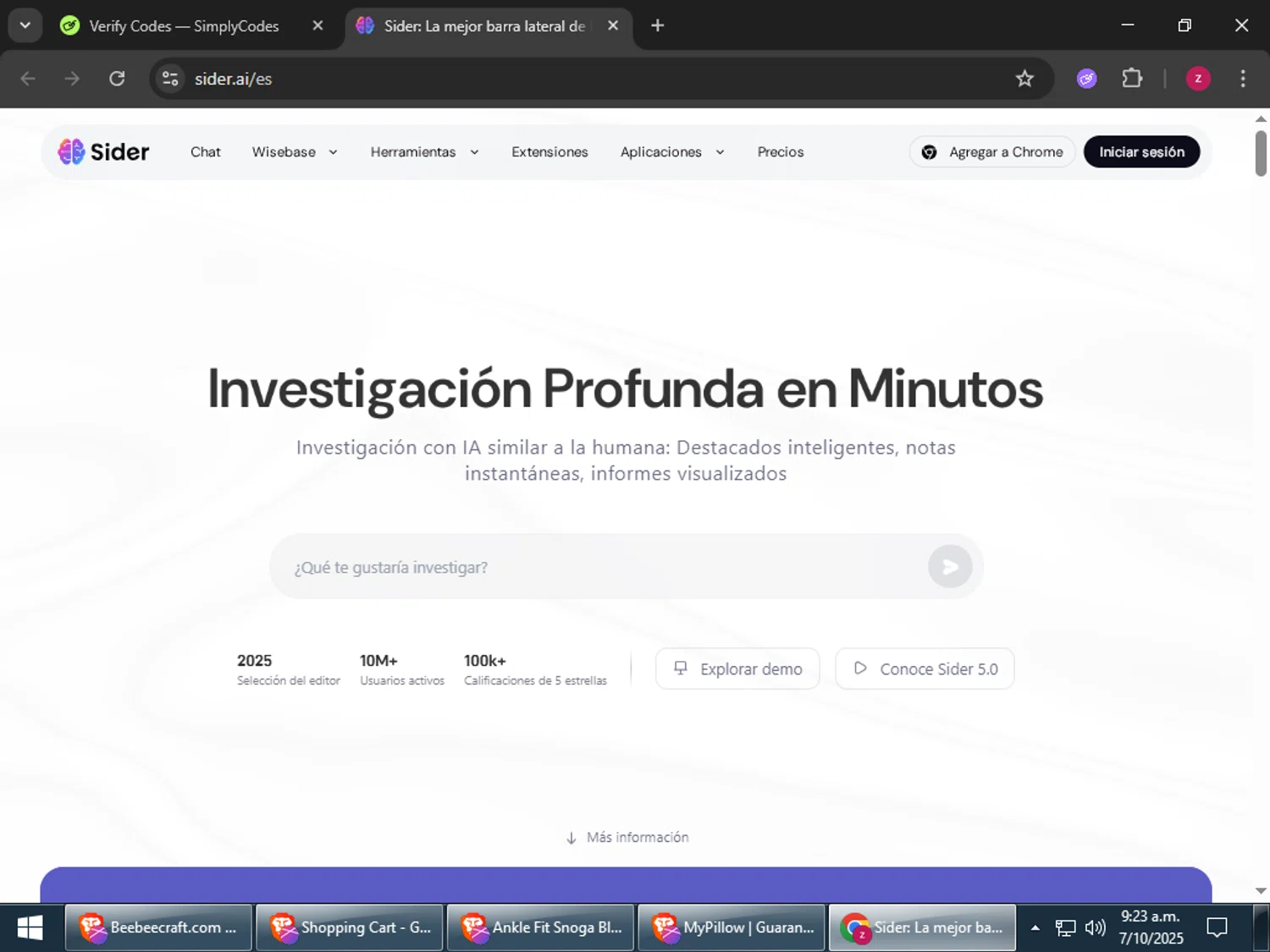
Task: View site information icon
Action: pyautogui.click(x=170, y=79)
